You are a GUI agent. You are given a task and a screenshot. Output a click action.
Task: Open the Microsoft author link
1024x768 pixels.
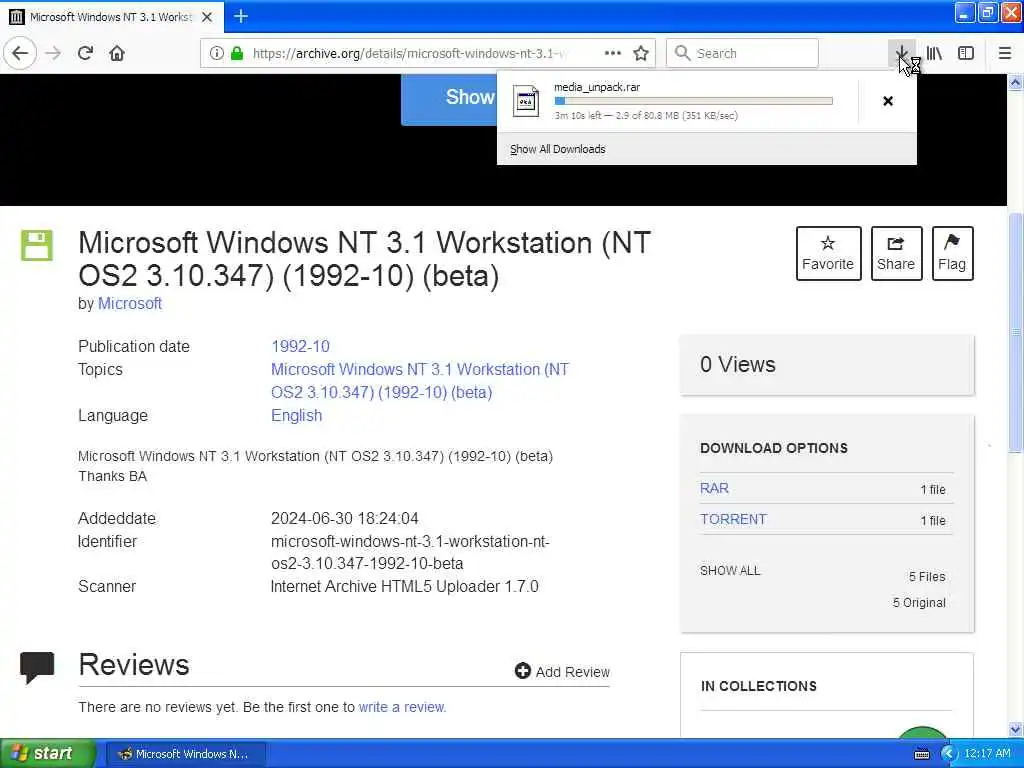coord(130,304)
